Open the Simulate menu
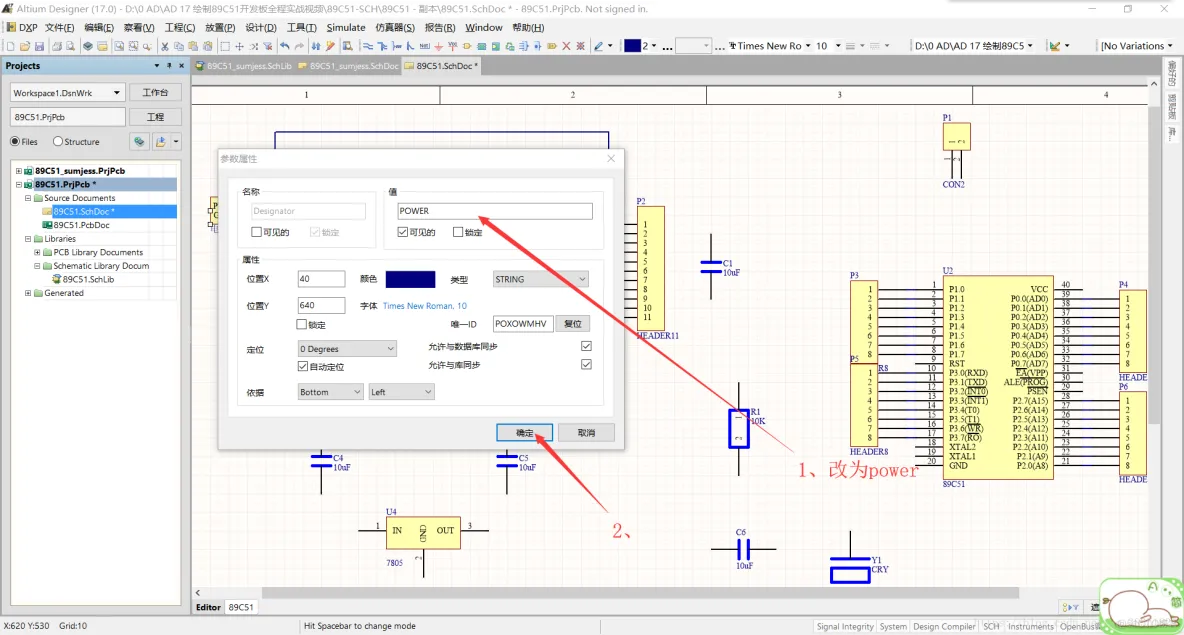This screenshot has height=635, width=1184. [346, 27]
